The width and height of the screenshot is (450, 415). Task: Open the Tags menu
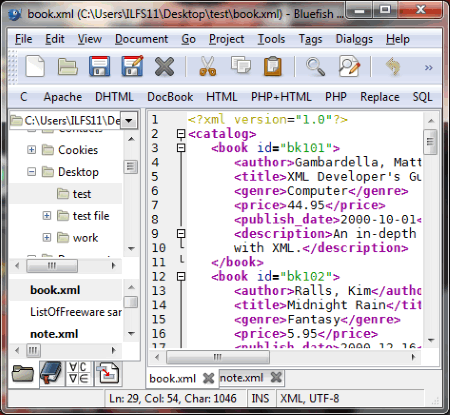[310, 39]
